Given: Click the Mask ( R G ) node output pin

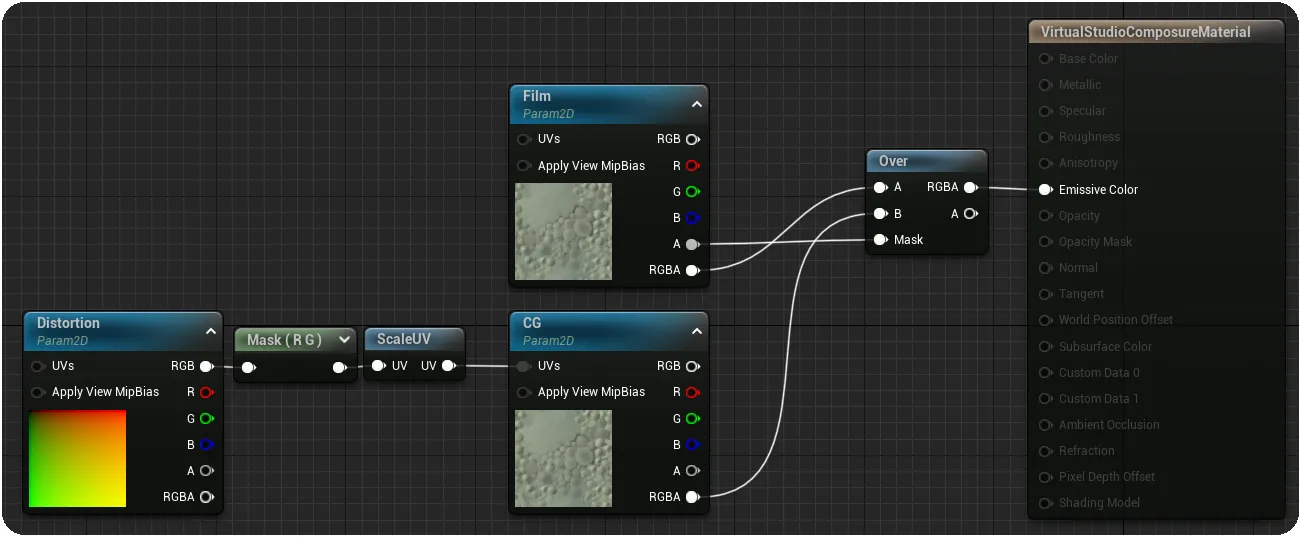Looking at the screenshot, I should click(340, 367).
